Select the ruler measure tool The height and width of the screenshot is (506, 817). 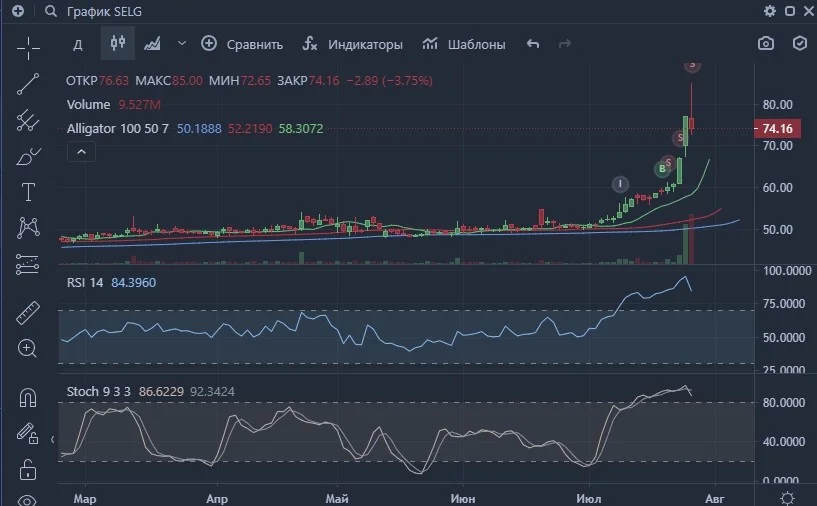(28, 313)
